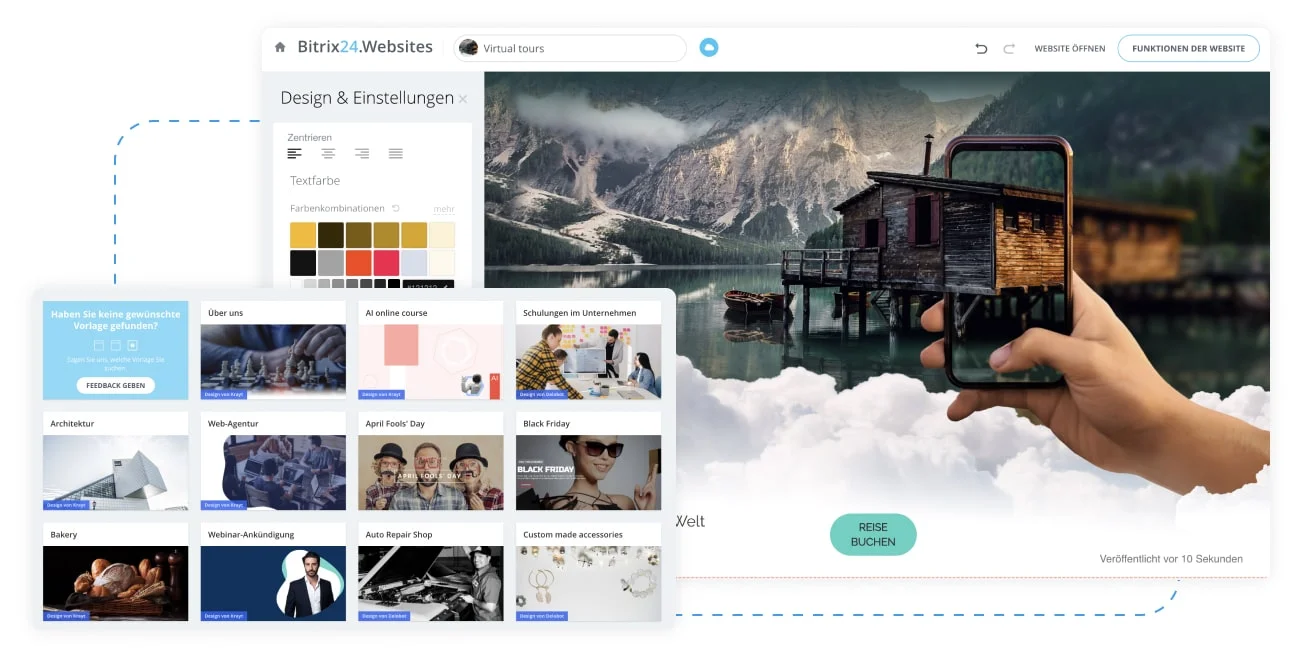Viewport: 1300px width, 660px height.
Task: Select left text alignment icon
Action: pos(294,153)
